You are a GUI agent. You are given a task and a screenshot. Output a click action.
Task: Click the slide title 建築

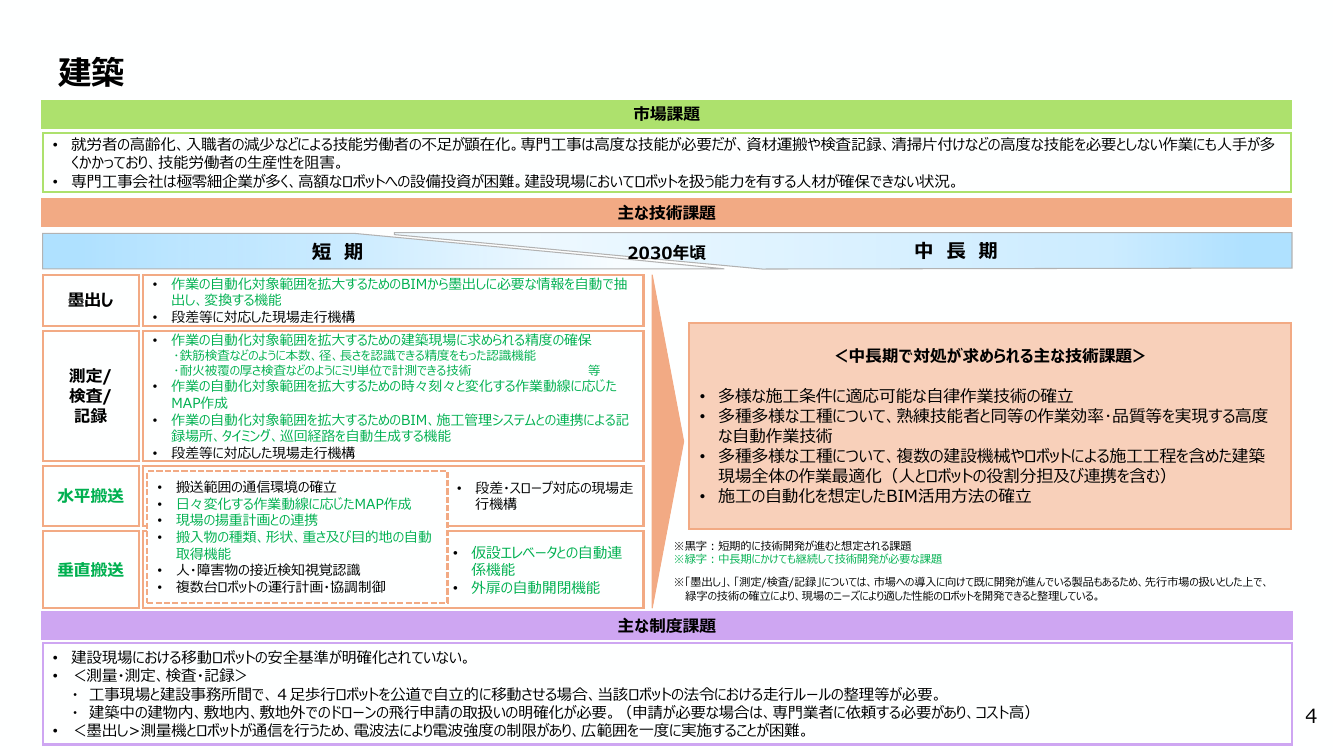(x=91, y=72)
